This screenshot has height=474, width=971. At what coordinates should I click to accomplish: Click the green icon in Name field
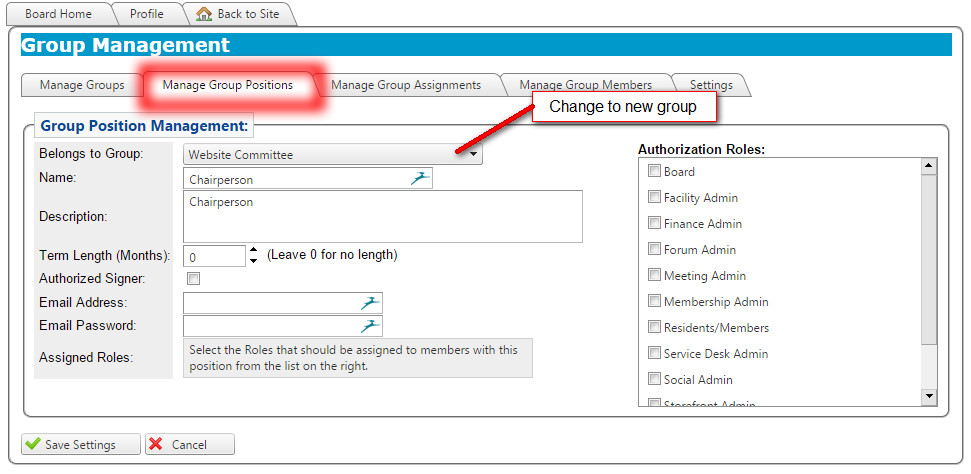[x=420, y=179]
